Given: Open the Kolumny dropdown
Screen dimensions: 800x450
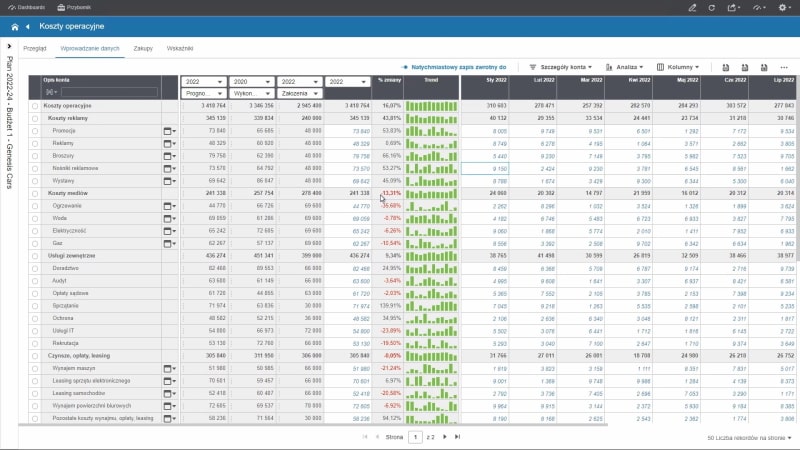Looking at the screenshot, I should (x=678, y=67).
